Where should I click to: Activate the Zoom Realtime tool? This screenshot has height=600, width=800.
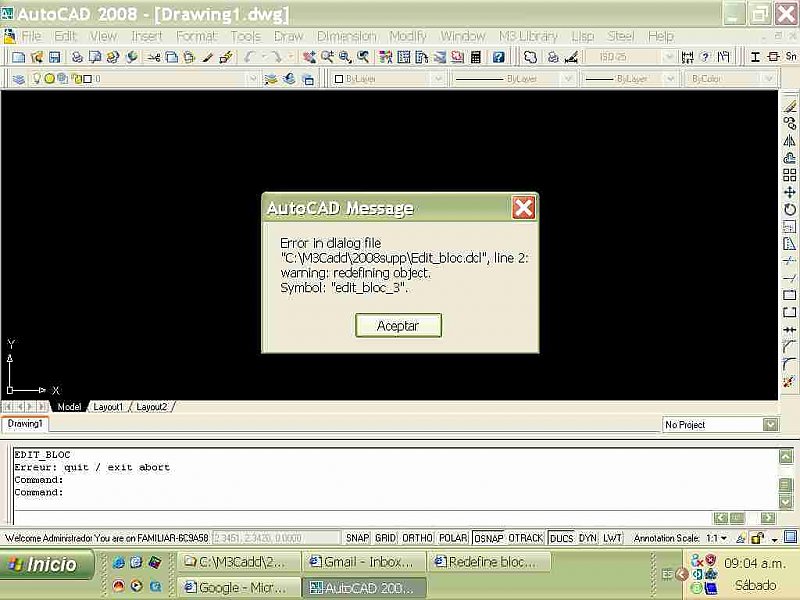[327, 57]
